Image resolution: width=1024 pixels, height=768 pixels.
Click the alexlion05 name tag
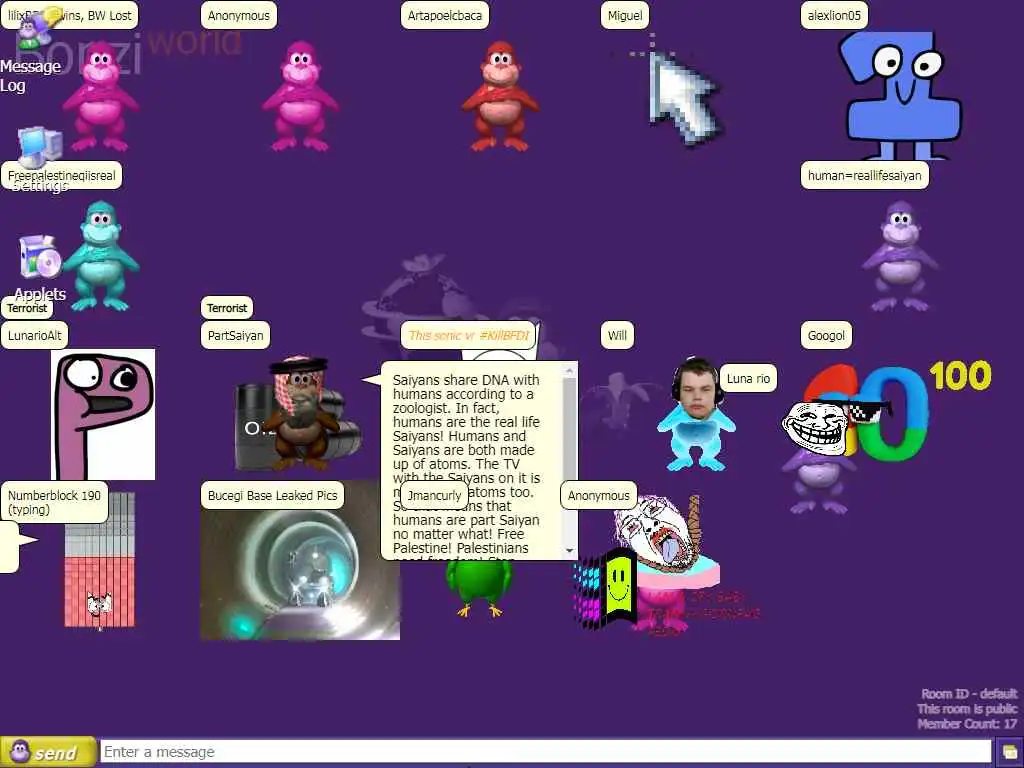834,15
